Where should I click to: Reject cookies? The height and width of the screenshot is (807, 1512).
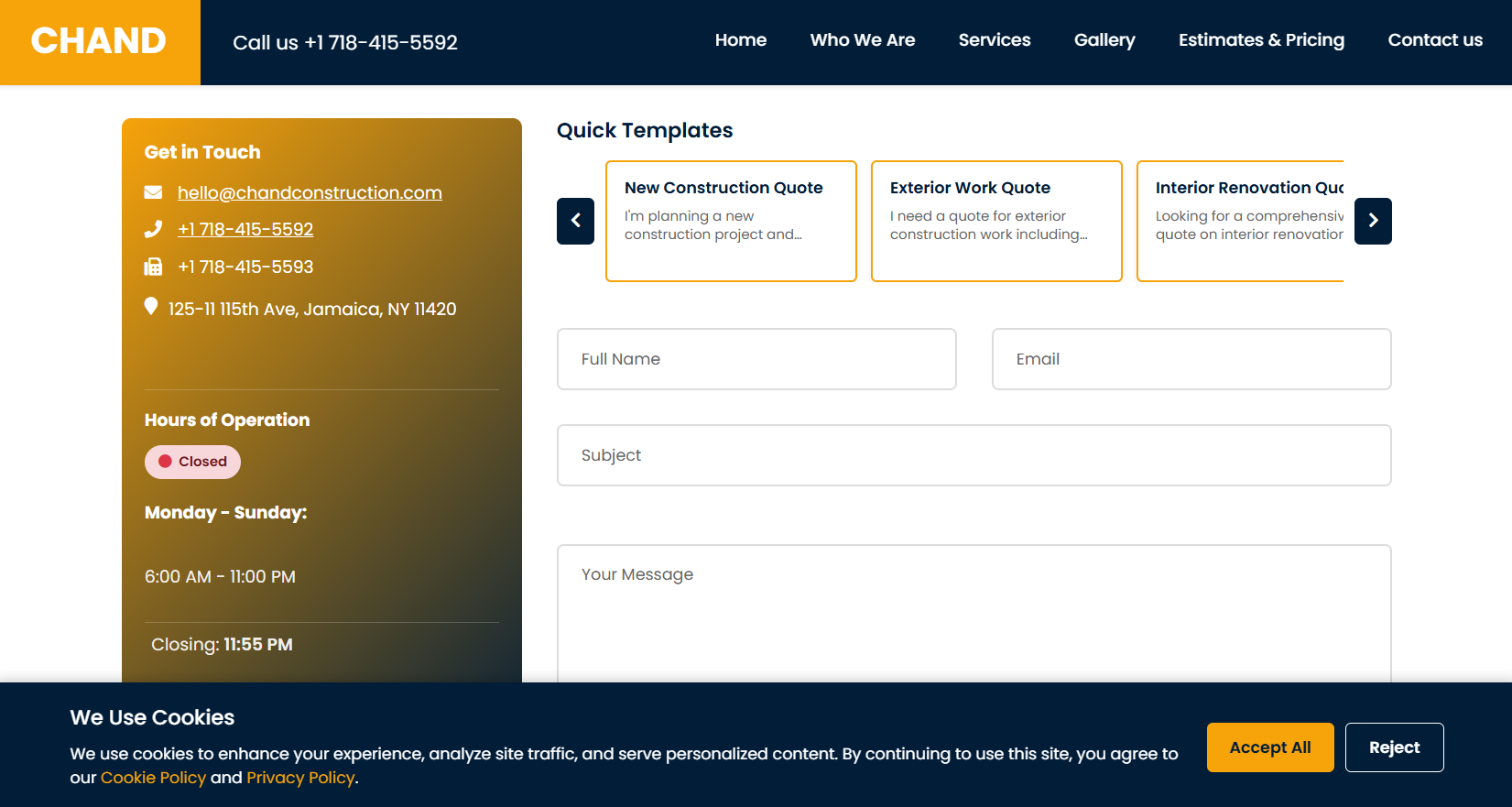point(1394,747)
